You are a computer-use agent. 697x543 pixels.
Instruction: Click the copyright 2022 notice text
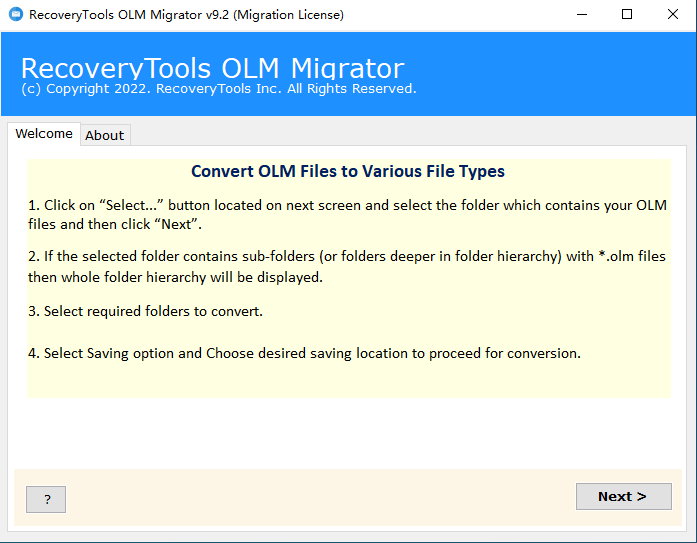click(x=219, y=88)
